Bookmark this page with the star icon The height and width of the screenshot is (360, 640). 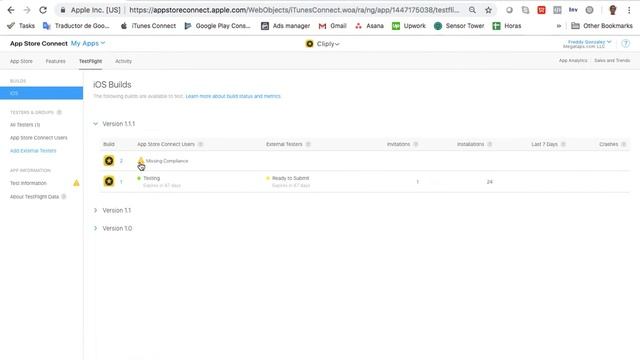coord(488,10)
